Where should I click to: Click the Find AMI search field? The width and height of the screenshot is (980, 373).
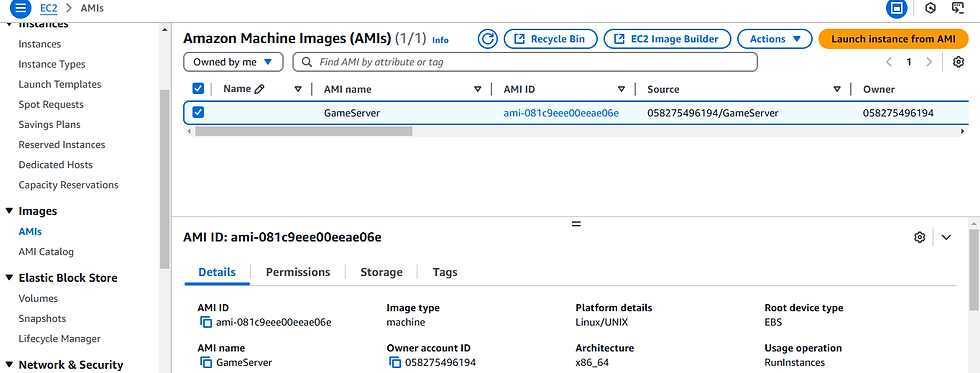(x=525, y=62)
